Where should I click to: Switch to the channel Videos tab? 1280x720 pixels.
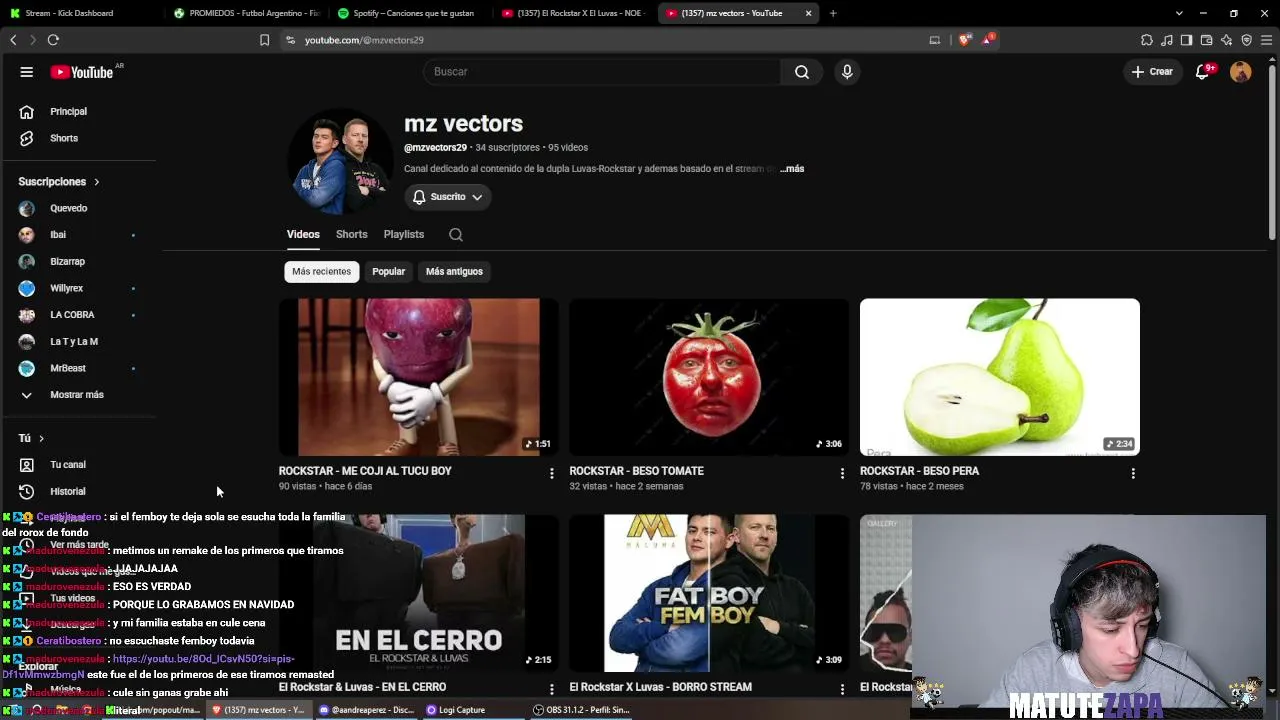[303, 235]
